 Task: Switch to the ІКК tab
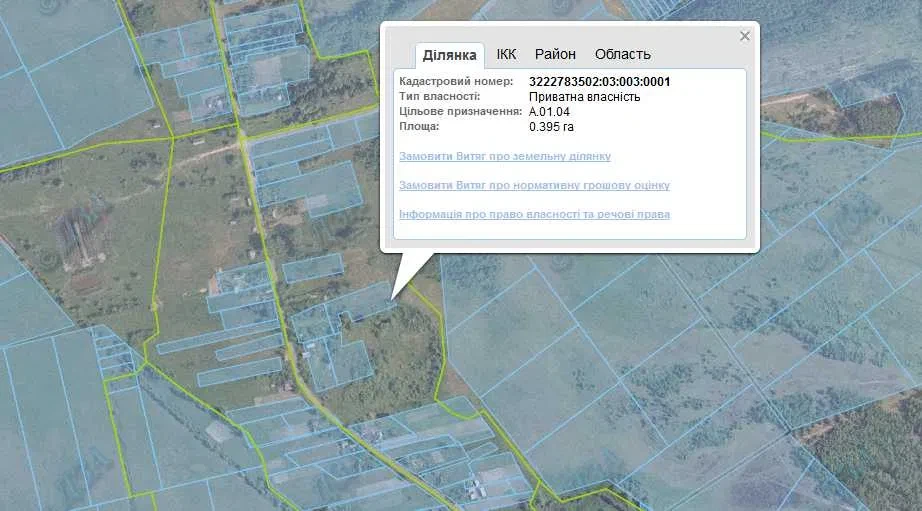click(x=506, y=54)
